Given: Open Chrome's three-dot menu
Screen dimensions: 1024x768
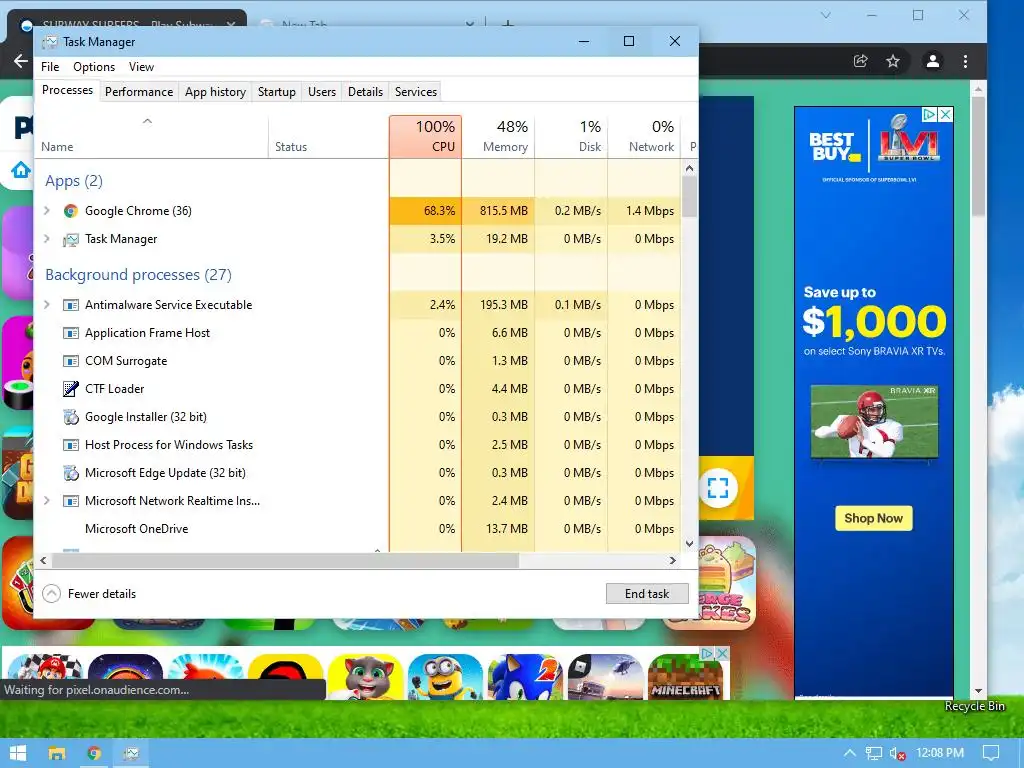Looking at the screenshot, I should coord(965,61).
